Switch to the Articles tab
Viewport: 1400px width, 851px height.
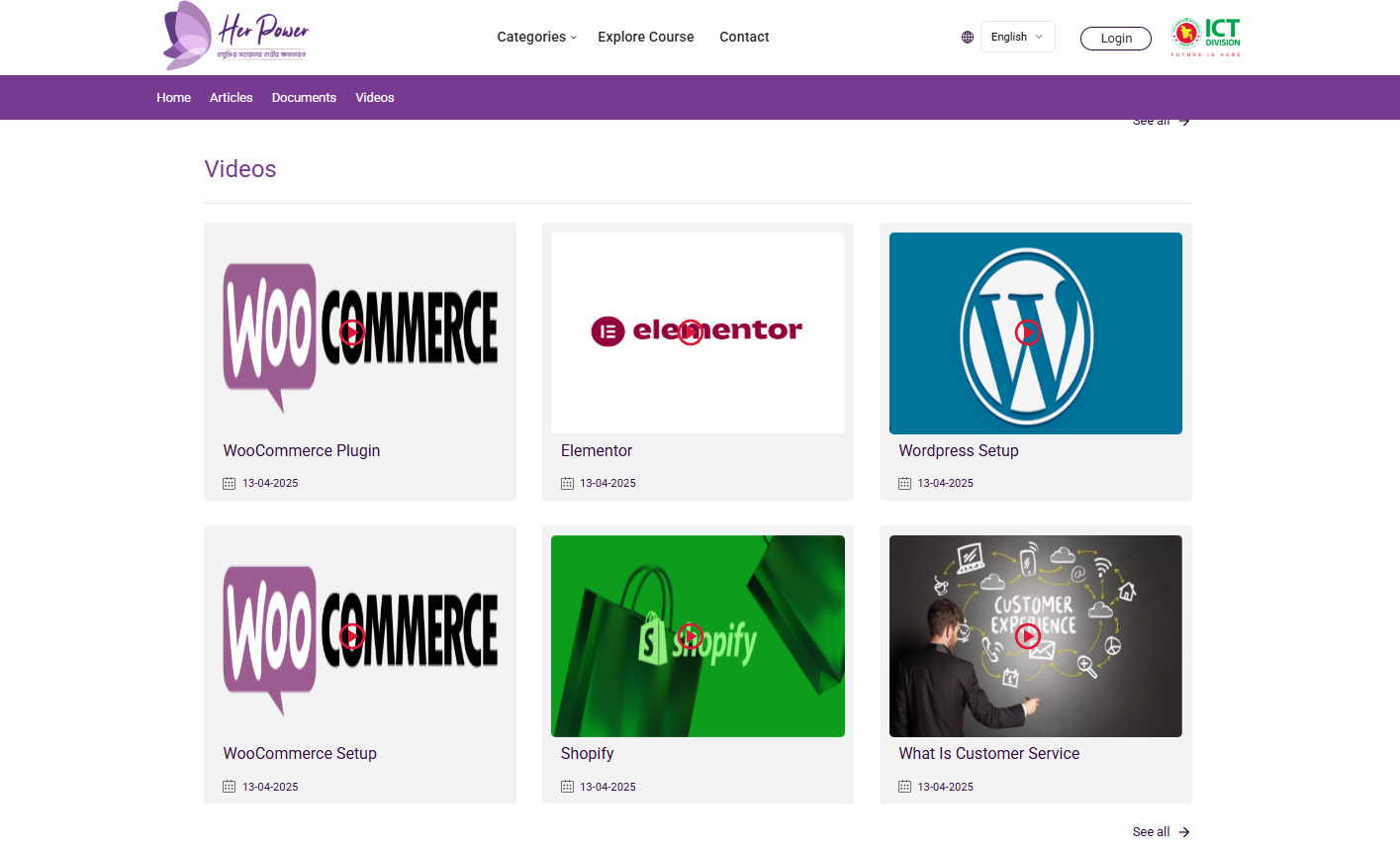tap(231, 98)
